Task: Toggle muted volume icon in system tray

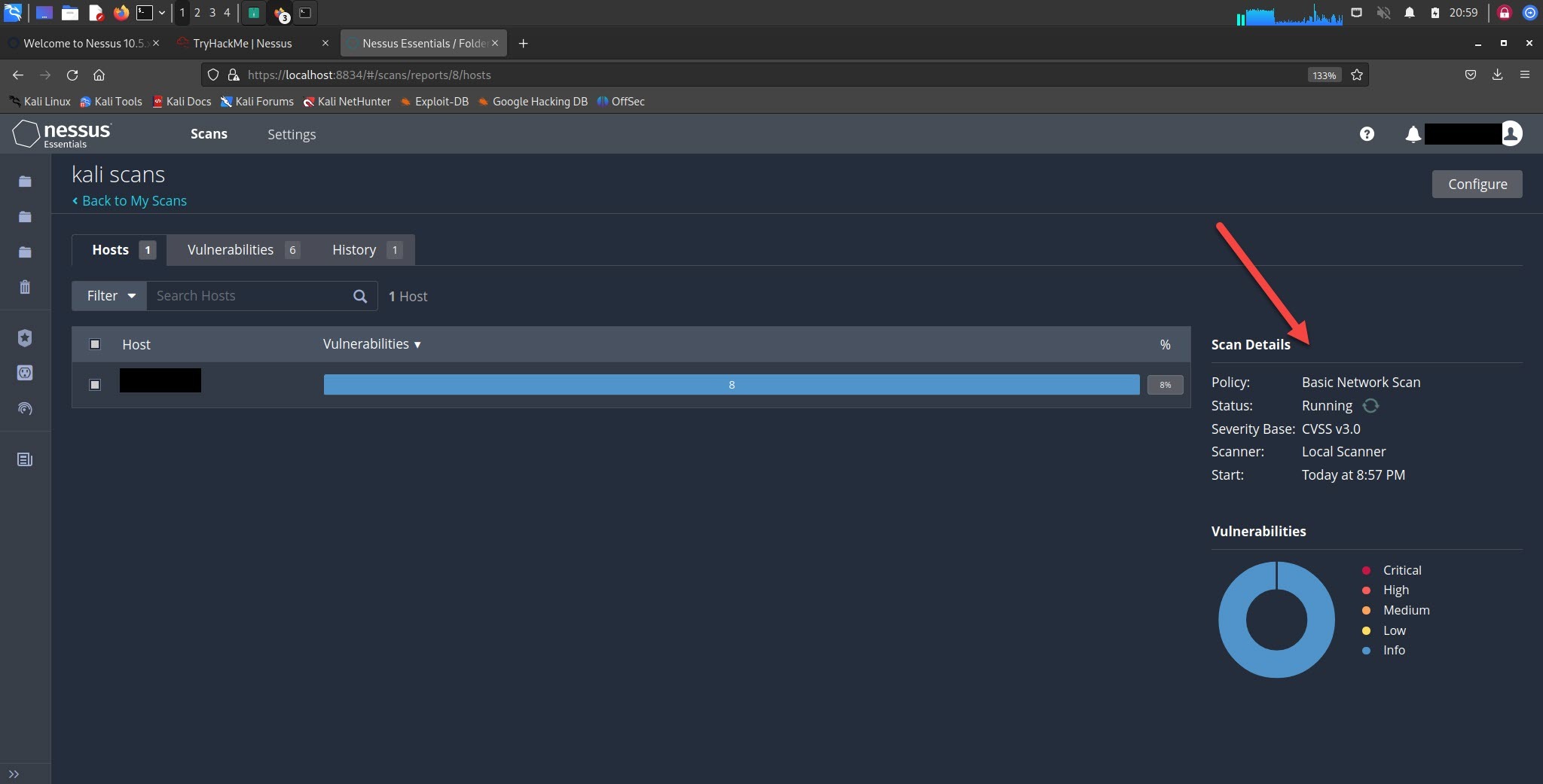Action: click(x=1383, y=12)
